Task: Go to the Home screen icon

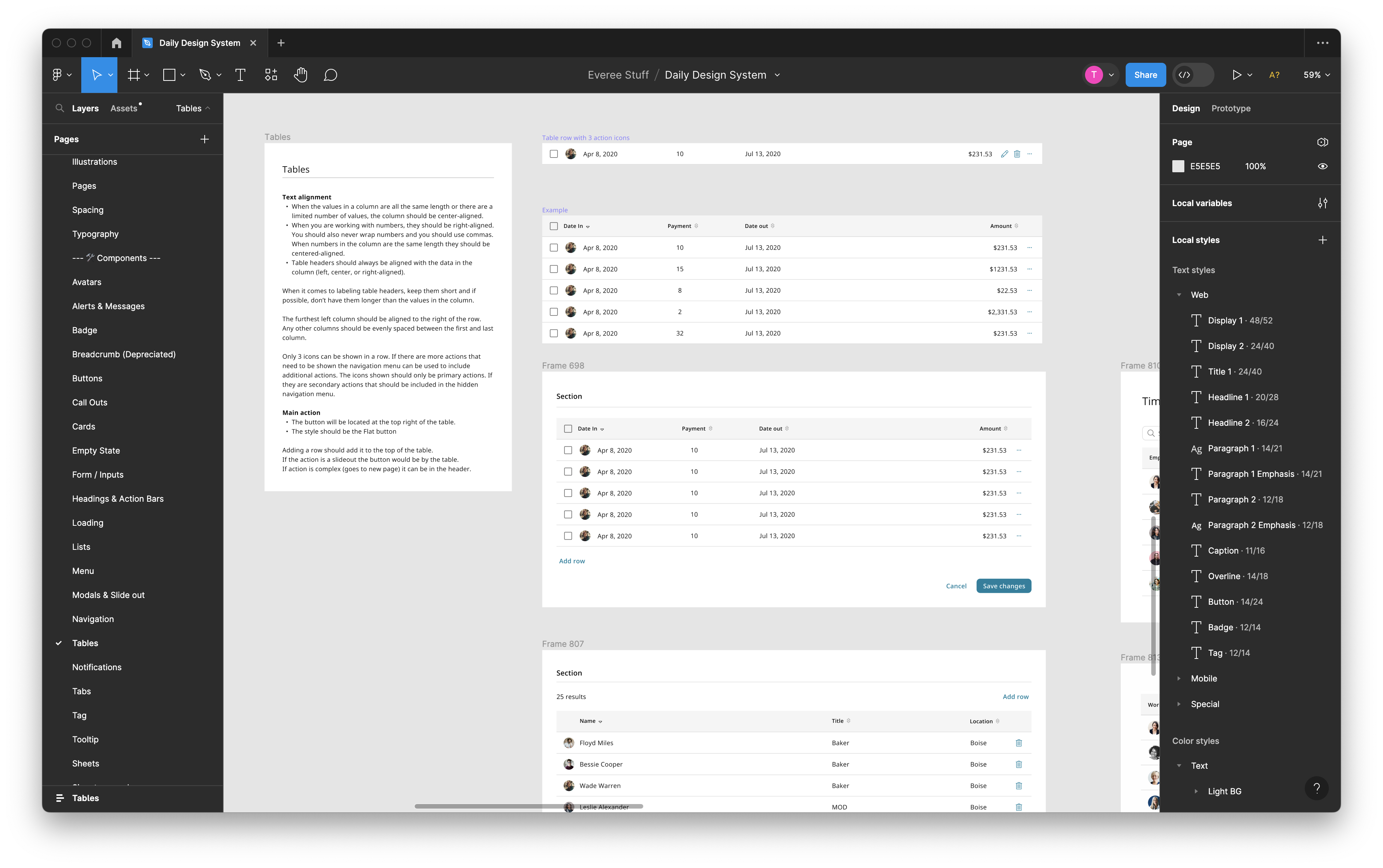Action: click(x=117, y=43)
